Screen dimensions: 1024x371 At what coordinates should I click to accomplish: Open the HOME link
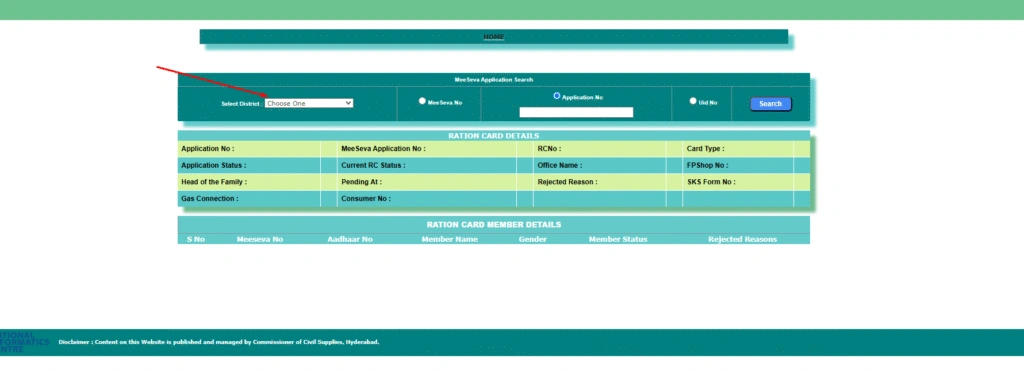pyautogui.click(x=494, y=37)
